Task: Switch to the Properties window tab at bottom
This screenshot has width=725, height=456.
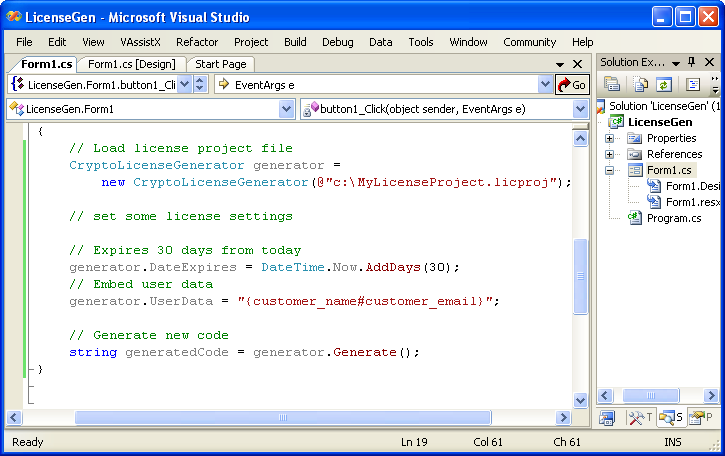Action: (x=701, y=418)
